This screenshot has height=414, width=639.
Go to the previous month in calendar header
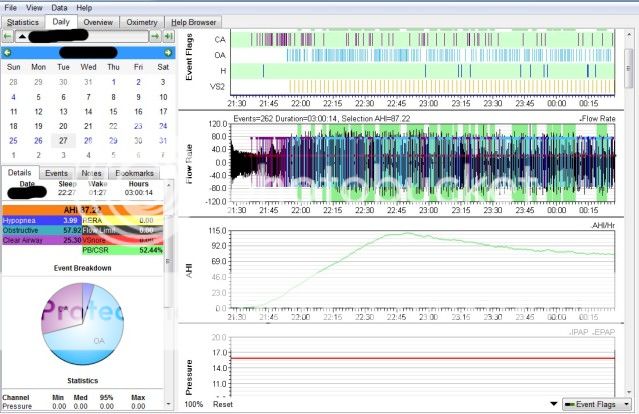7,53
